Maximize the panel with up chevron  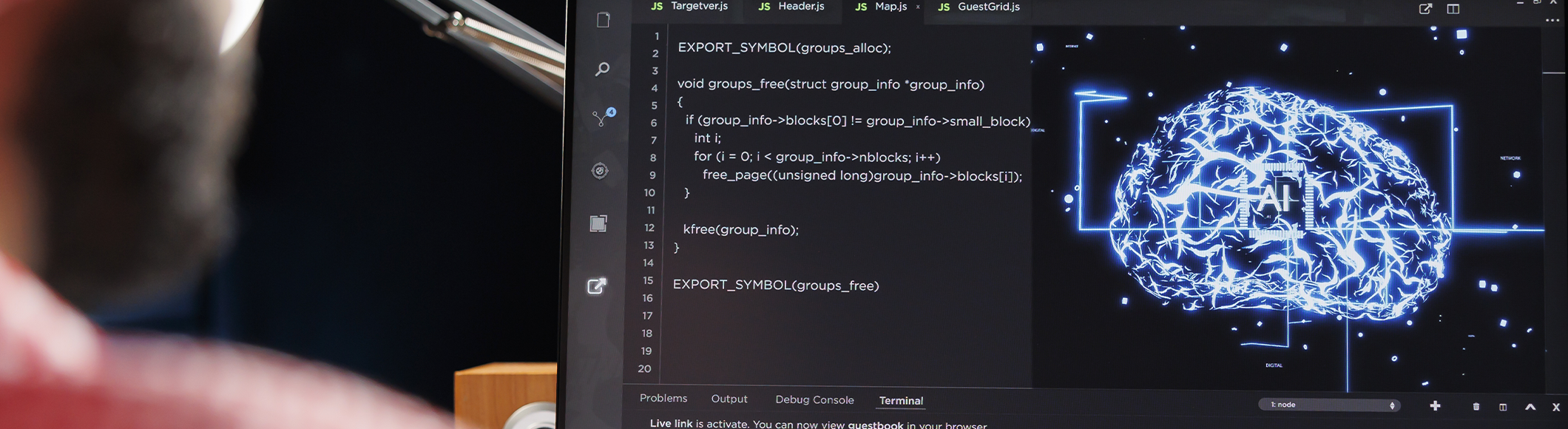pos(1530,407)
